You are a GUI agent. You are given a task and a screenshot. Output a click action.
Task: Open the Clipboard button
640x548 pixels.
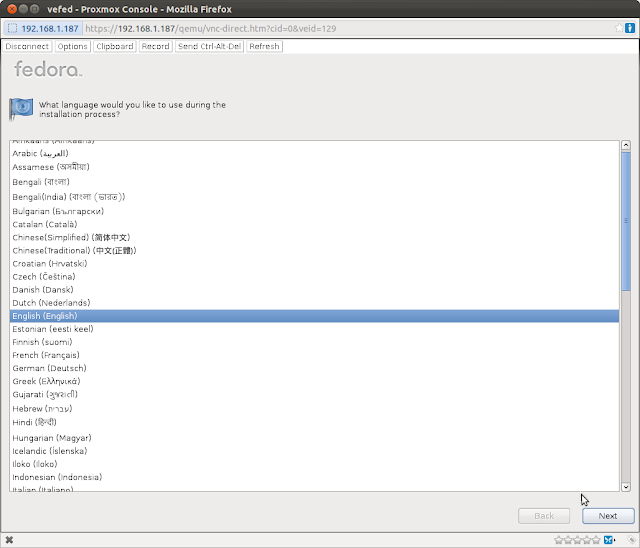point(115,47)
